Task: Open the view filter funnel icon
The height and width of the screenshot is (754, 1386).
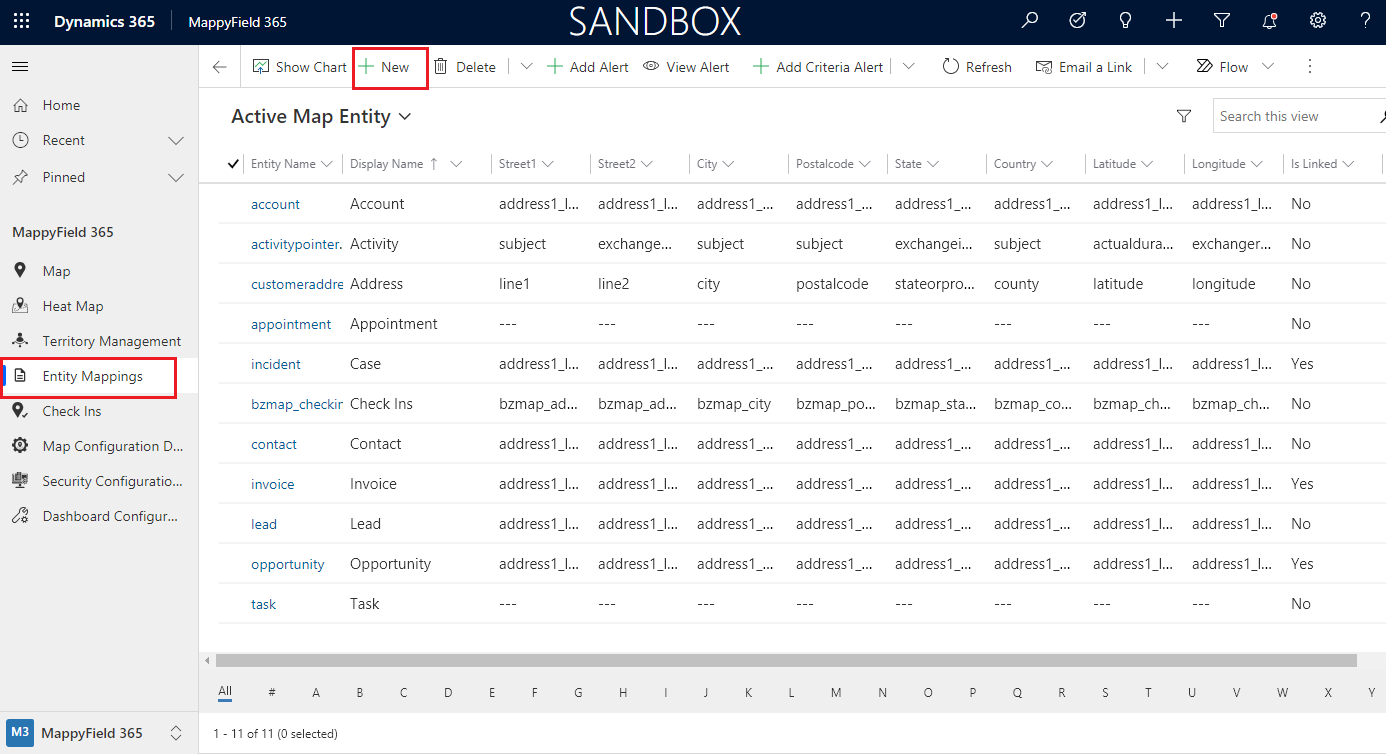Action: coord(1184,116)
